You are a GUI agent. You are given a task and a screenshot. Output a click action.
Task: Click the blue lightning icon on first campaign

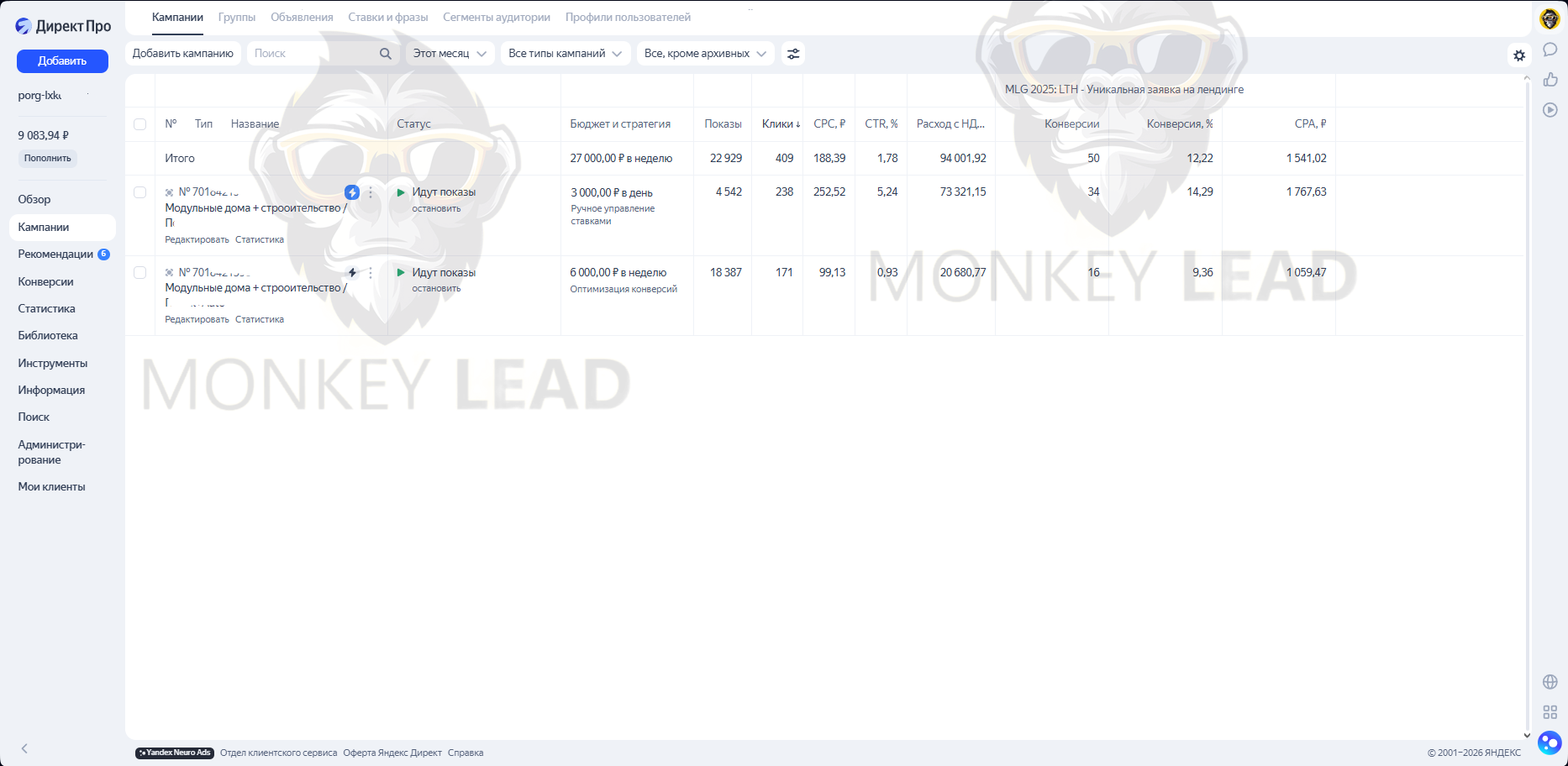352,192
